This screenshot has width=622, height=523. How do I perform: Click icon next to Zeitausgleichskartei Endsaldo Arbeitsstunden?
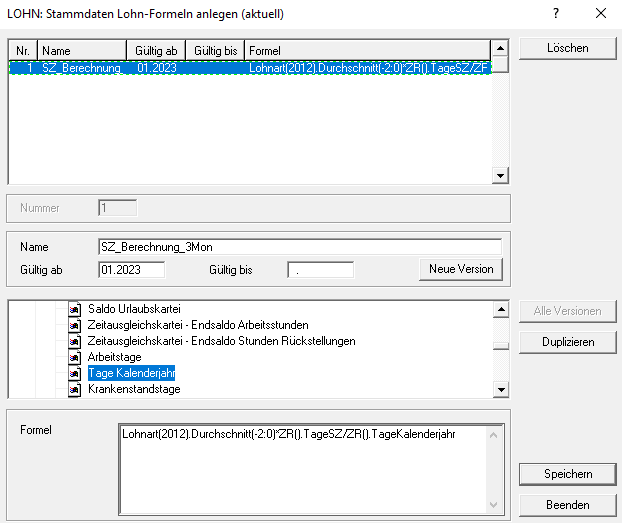74,325
